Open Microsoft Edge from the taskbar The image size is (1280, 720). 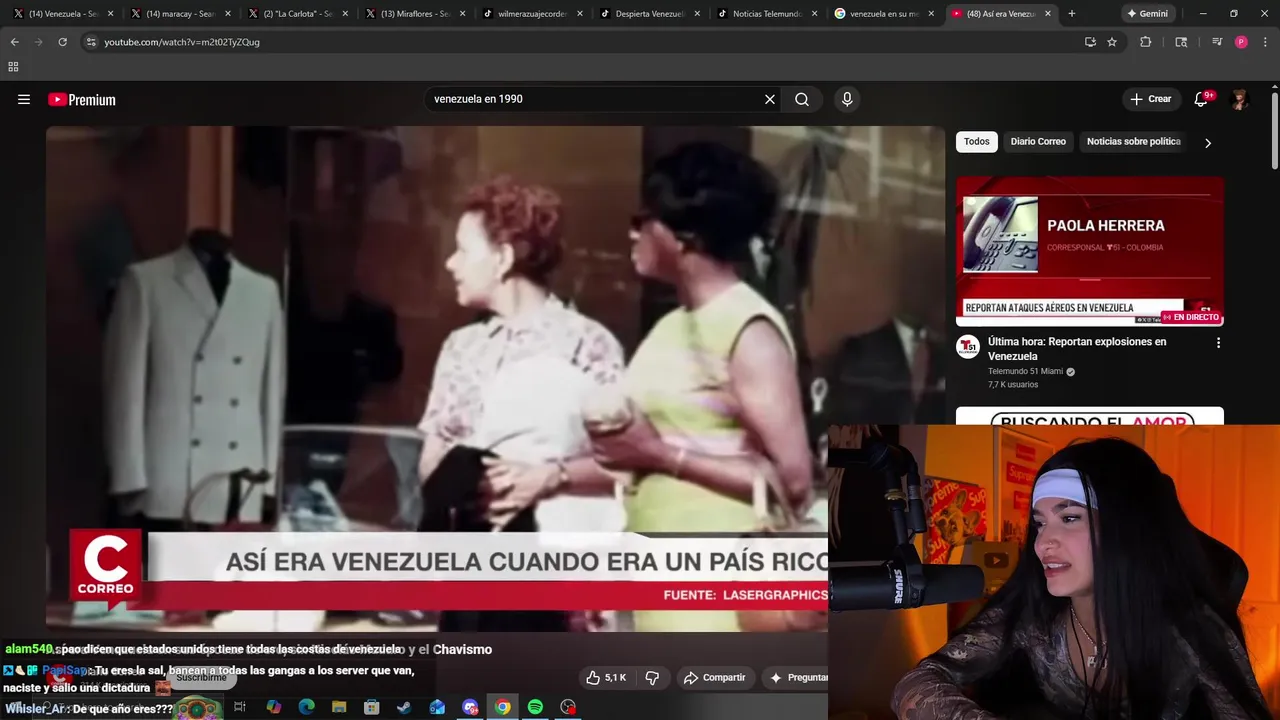[x=306, y=707]
